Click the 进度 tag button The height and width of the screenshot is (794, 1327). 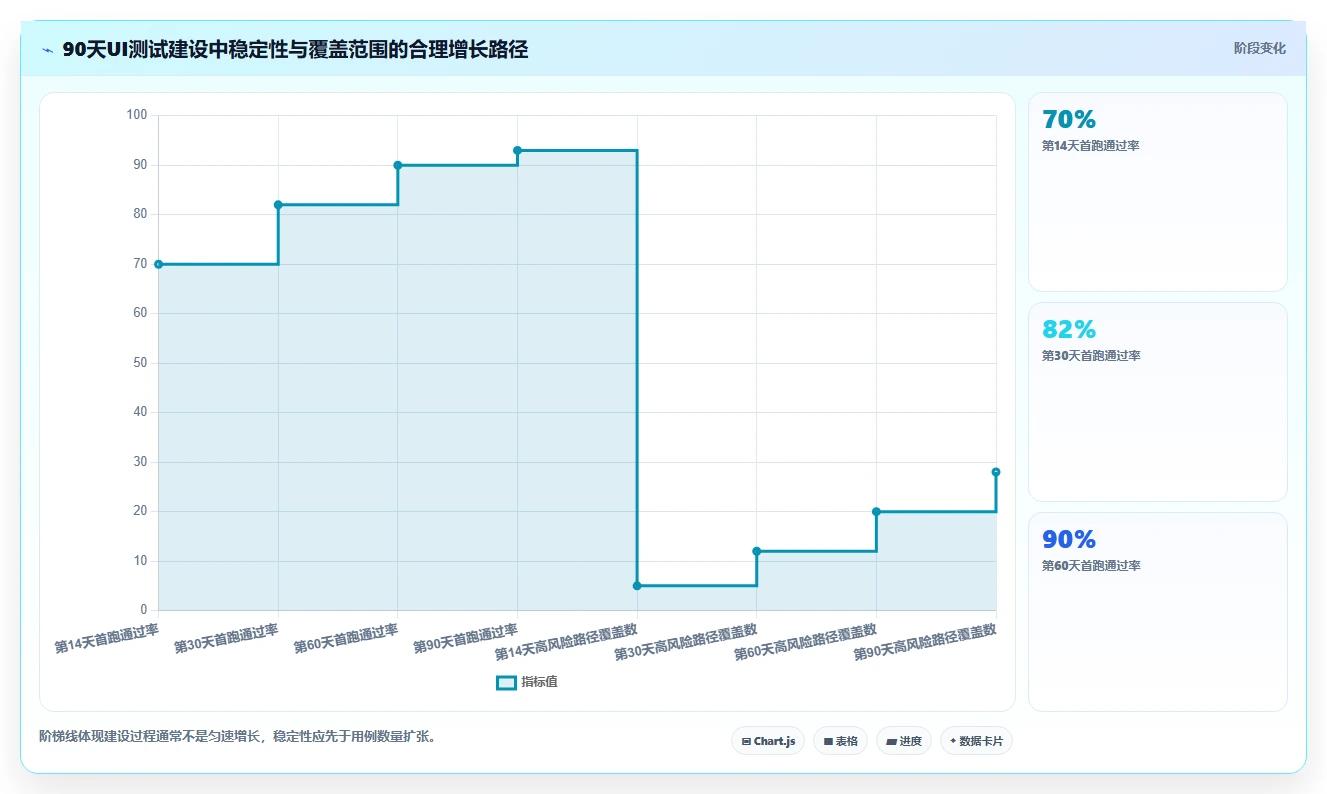pos(904,741)
